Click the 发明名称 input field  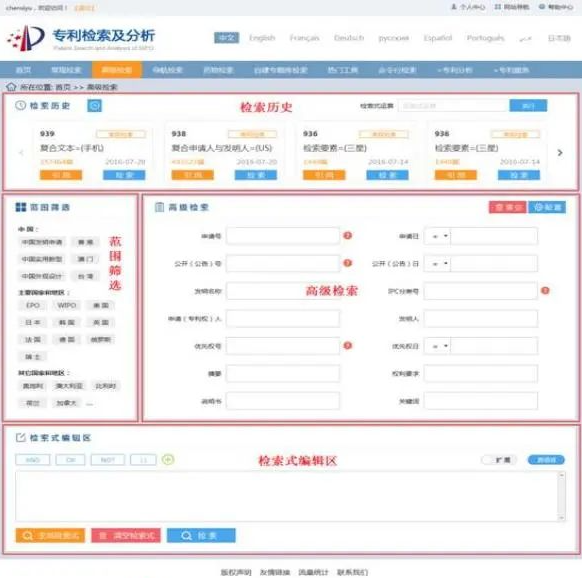click(x=283, y=291)
